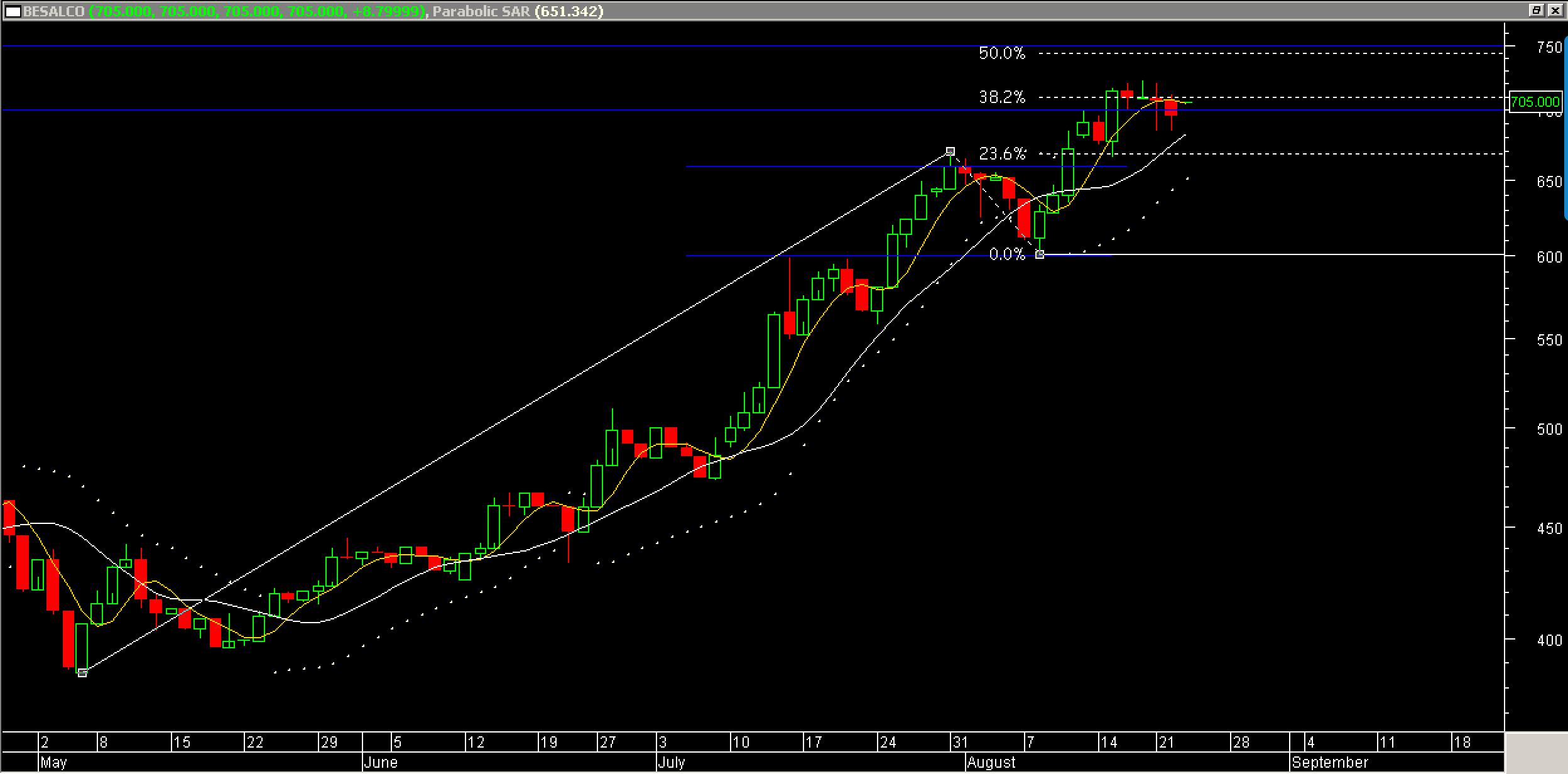Select the Fibonacci handle at the 0.0% level
Viewport: 1568px width, 774px height.
(x=1040, y=254)
